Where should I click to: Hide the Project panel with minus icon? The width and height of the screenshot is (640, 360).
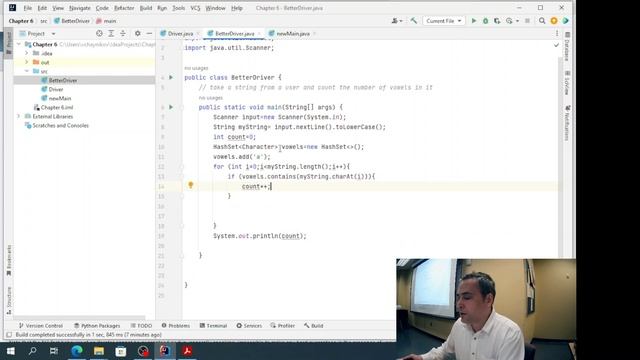[x=149, y=33]
